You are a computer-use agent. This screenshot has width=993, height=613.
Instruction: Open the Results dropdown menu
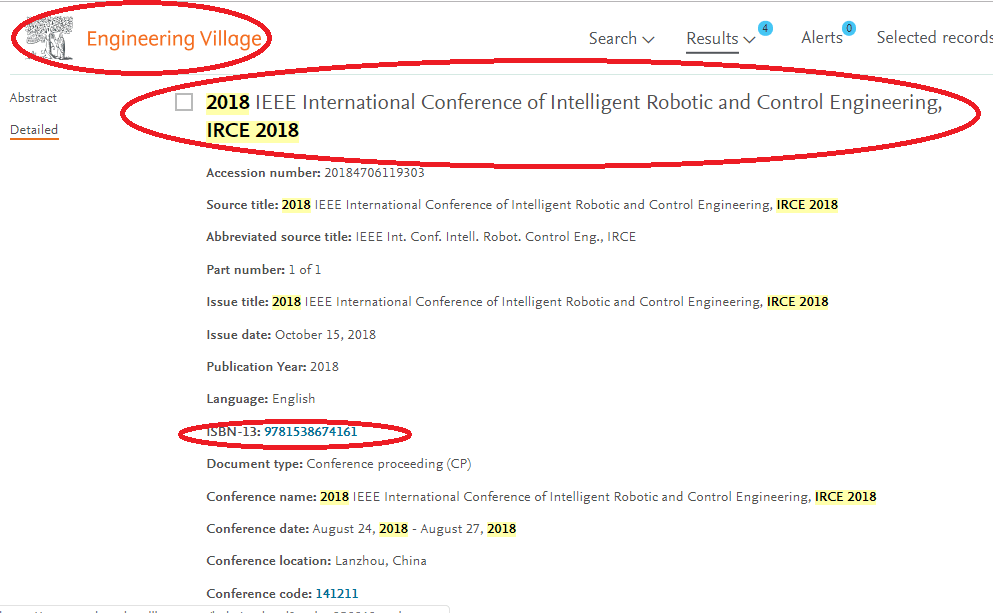coord(721,39)
